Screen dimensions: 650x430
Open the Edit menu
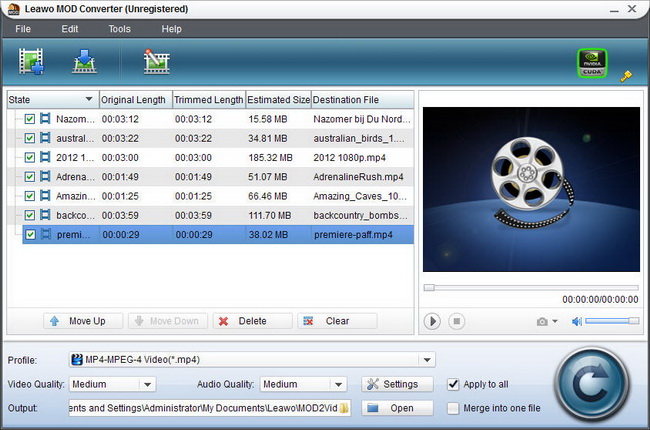point(70,29)
